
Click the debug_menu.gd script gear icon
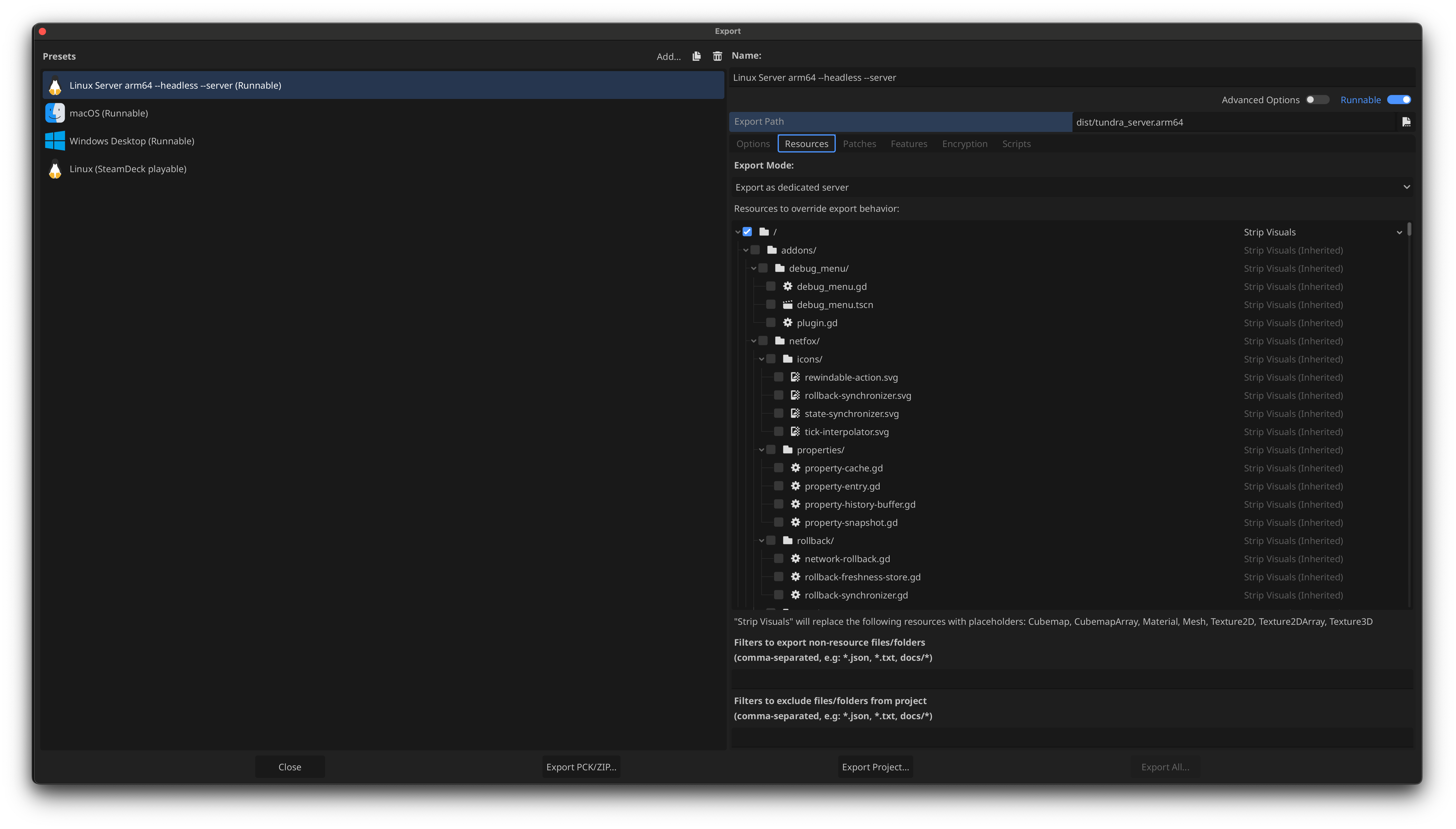pos(787,287)
